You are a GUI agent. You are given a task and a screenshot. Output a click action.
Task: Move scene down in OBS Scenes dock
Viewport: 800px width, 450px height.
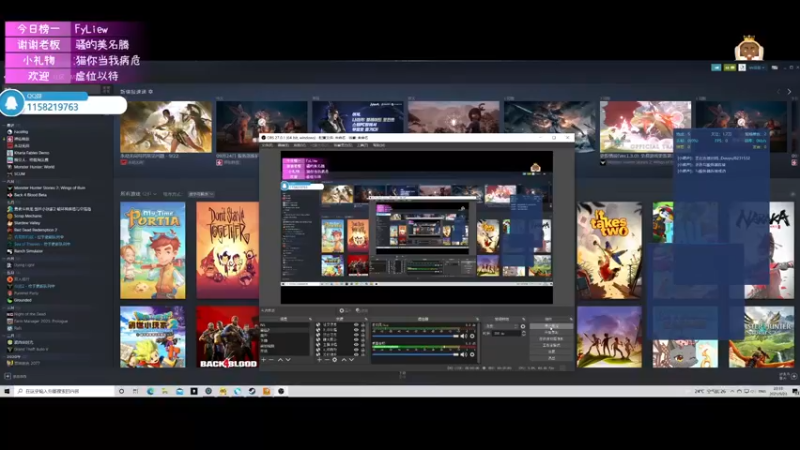288,360
